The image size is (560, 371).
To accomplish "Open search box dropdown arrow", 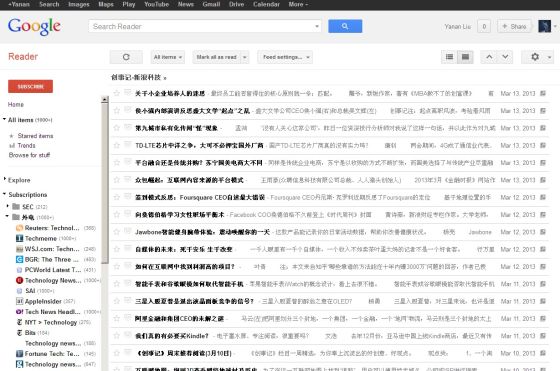I will coord(316,26).
